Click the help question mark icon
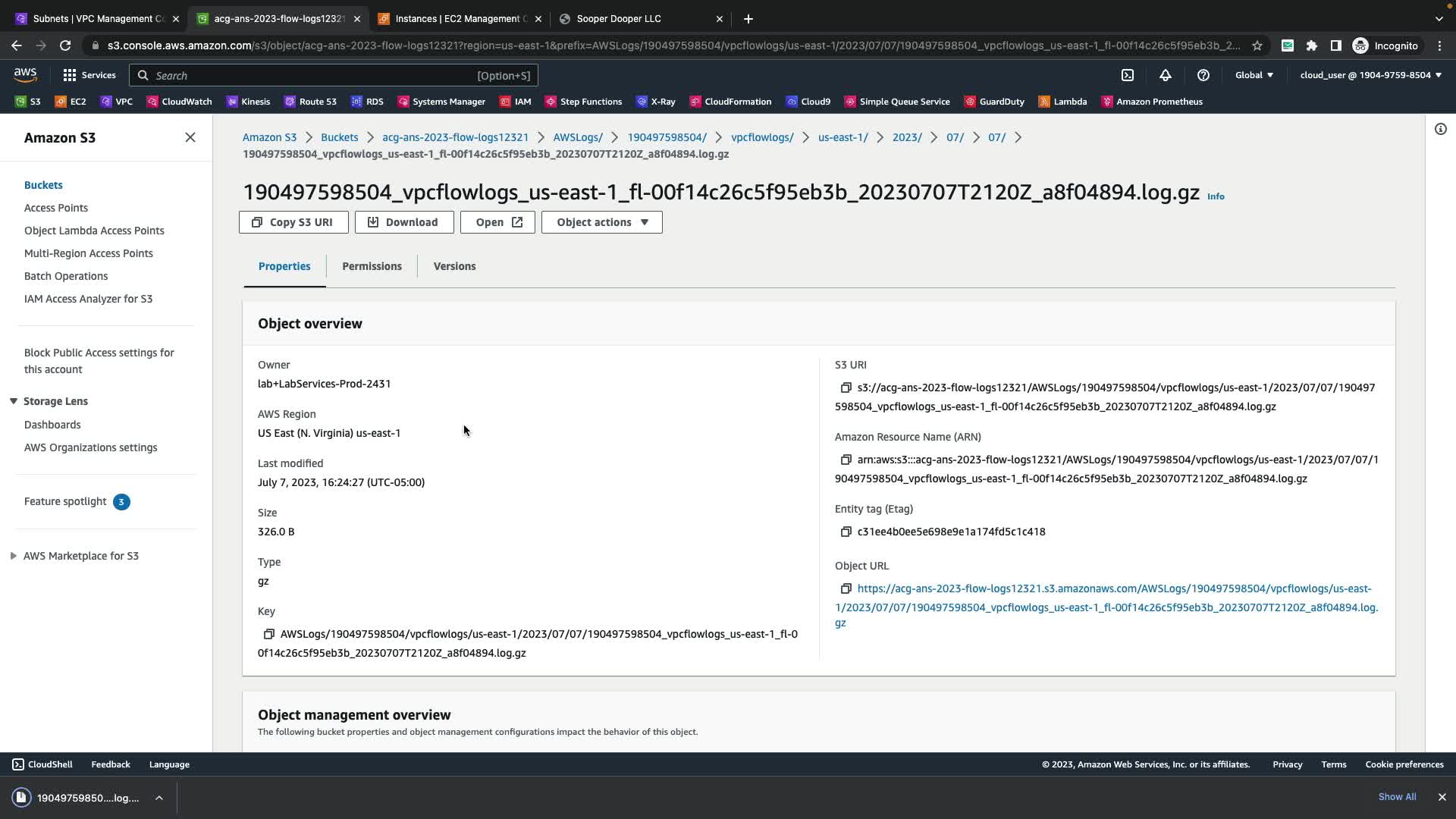 click(1203, 75)
